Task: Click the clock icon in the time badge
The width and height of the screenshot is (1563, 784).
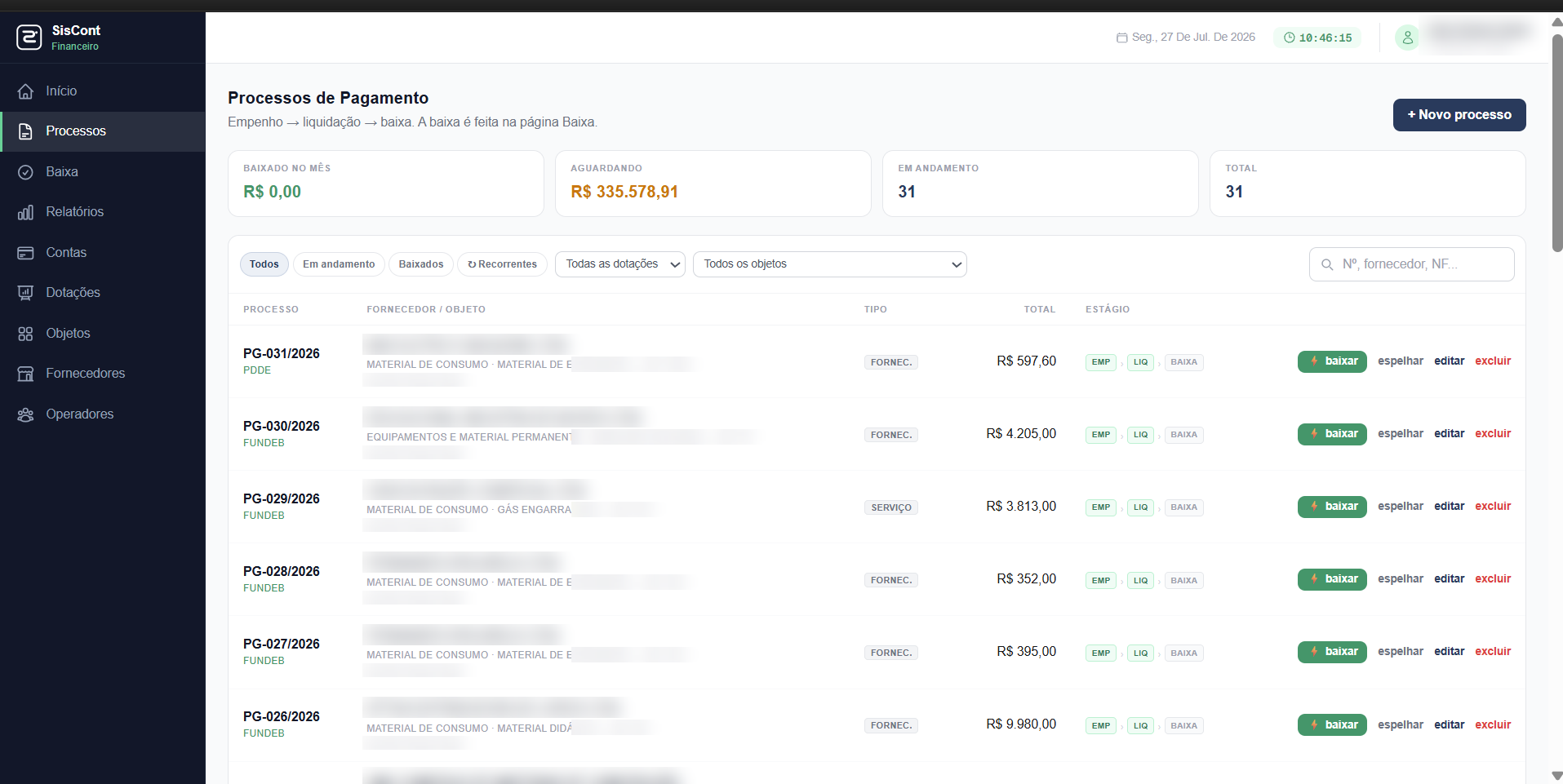Action: coord(1290,38)
